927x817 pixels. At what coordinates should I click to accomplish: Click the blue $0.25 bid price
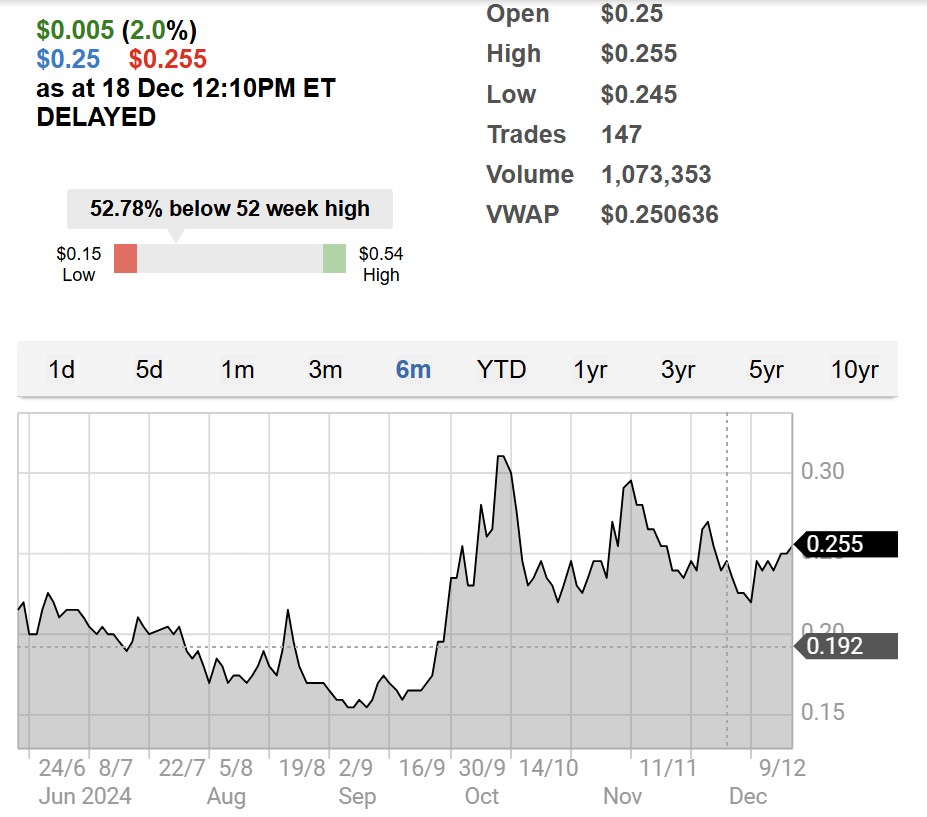pos(68,59)
